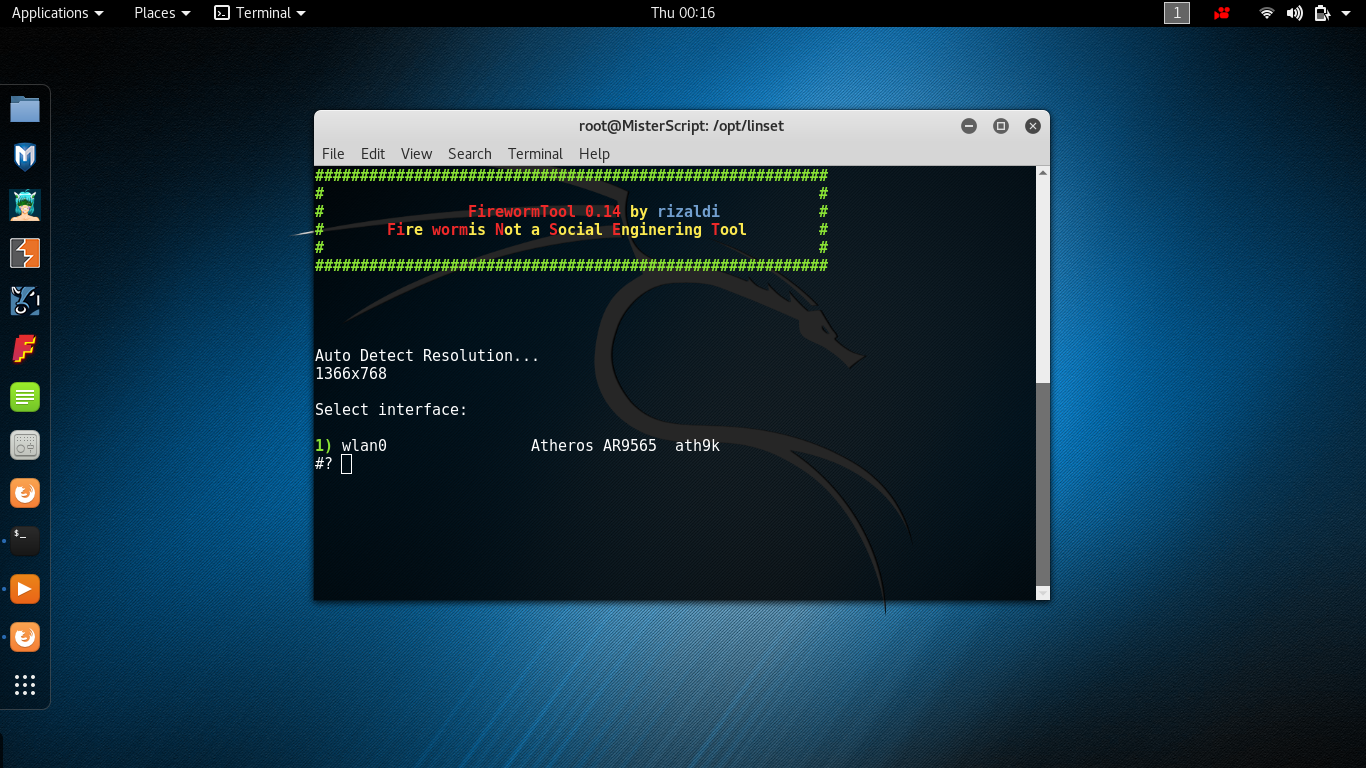Expand the system menu chevron top-right
This screenshot has width=1366, height=768.
[1348, 13]
